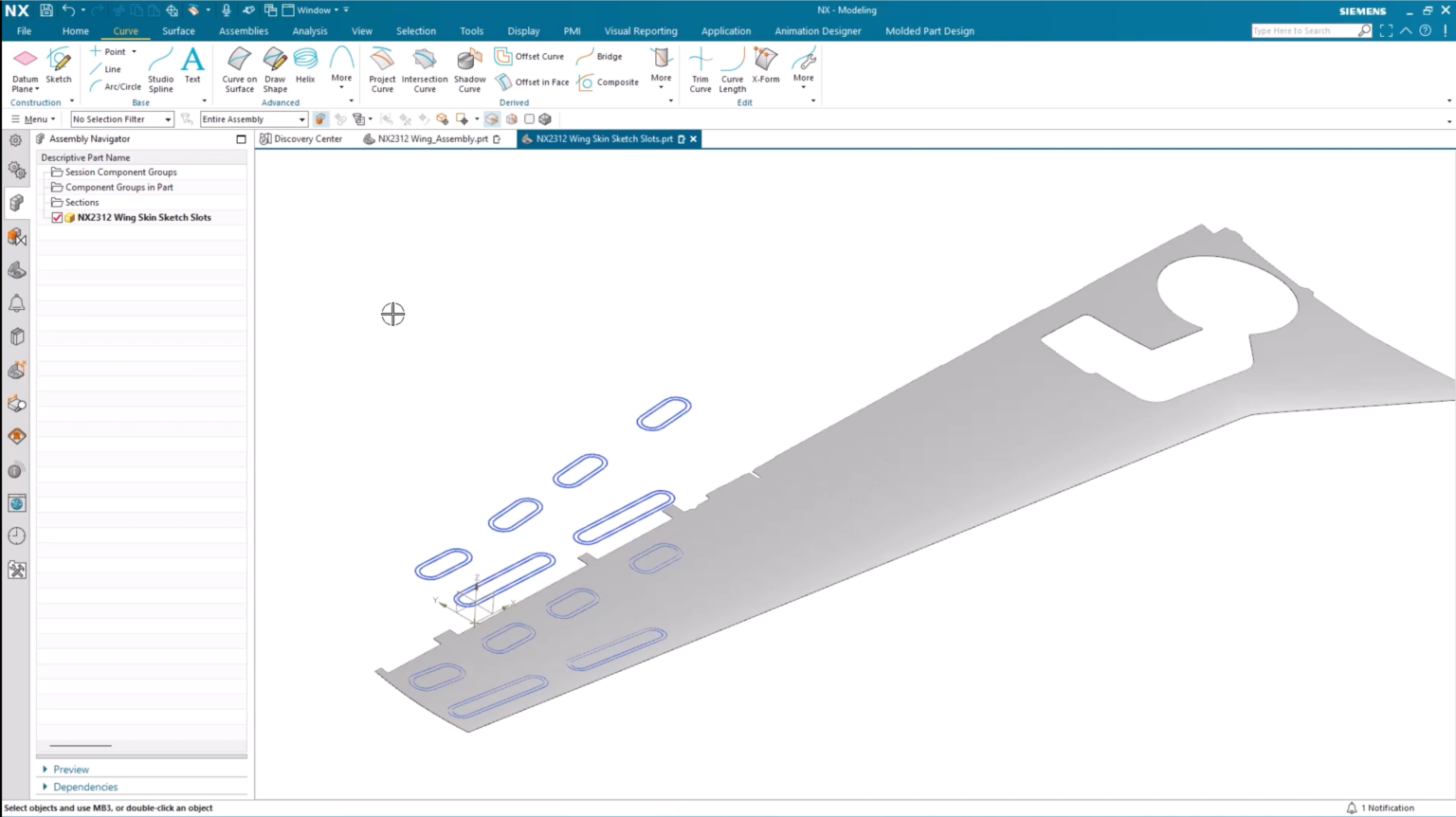Select the Trim Curve tool
Screen dimensions: 1456x817
(700, 70)
